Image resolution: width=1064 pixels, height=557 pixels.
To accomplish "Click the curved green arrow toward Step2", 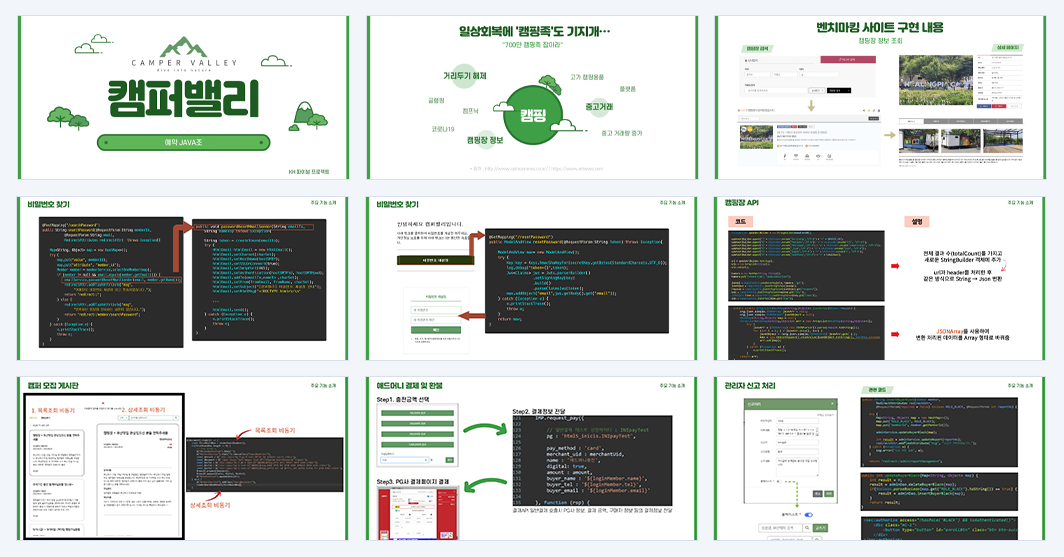I will pos(484,429).
